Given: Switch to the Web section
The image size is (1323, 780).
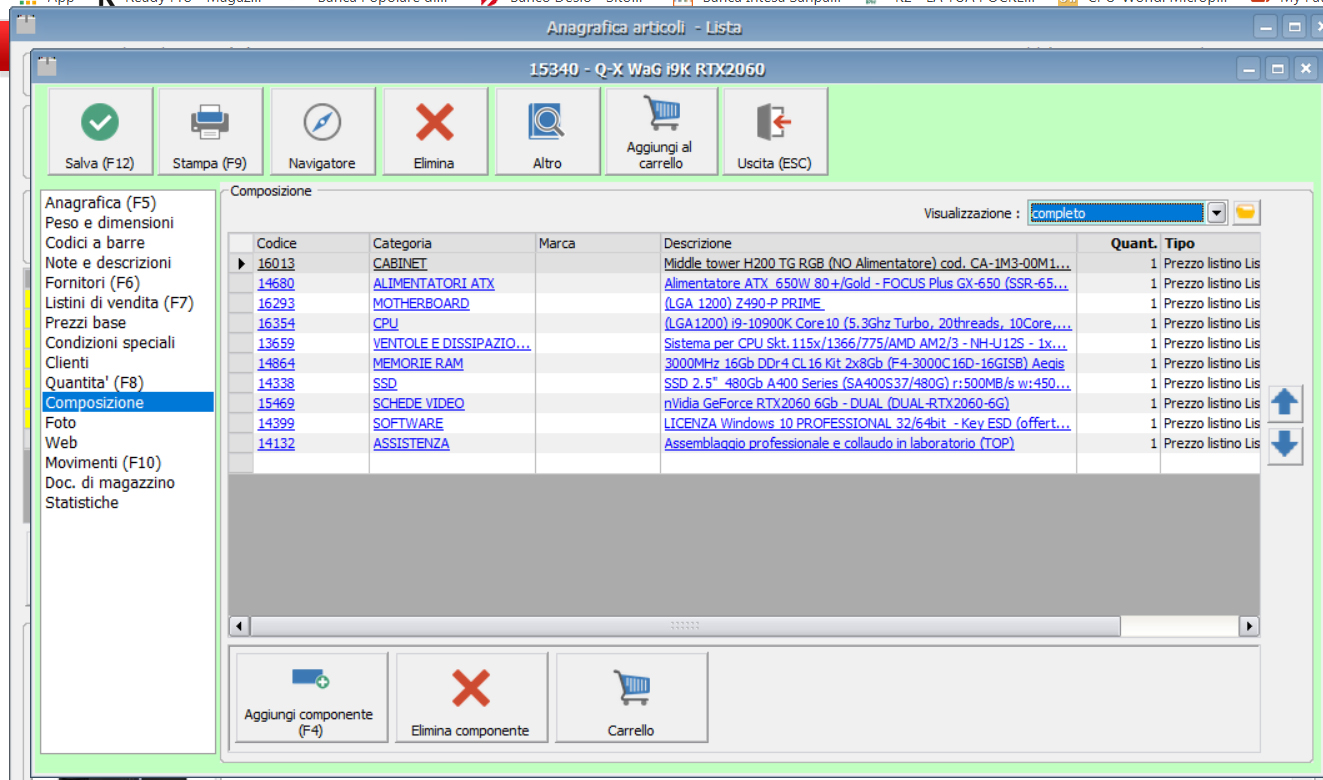Looking at the screenshot, I should (61, 443).
